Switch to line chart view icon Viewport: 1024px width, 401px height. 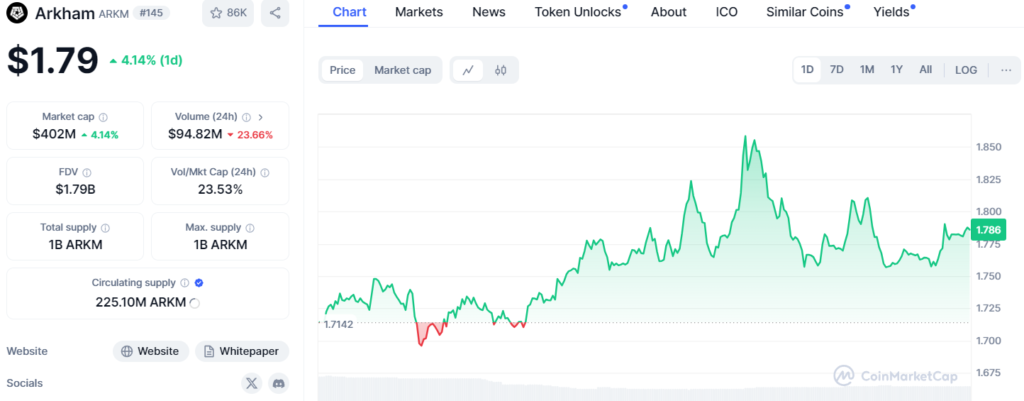pyautogui.click(x=468, y=70)
